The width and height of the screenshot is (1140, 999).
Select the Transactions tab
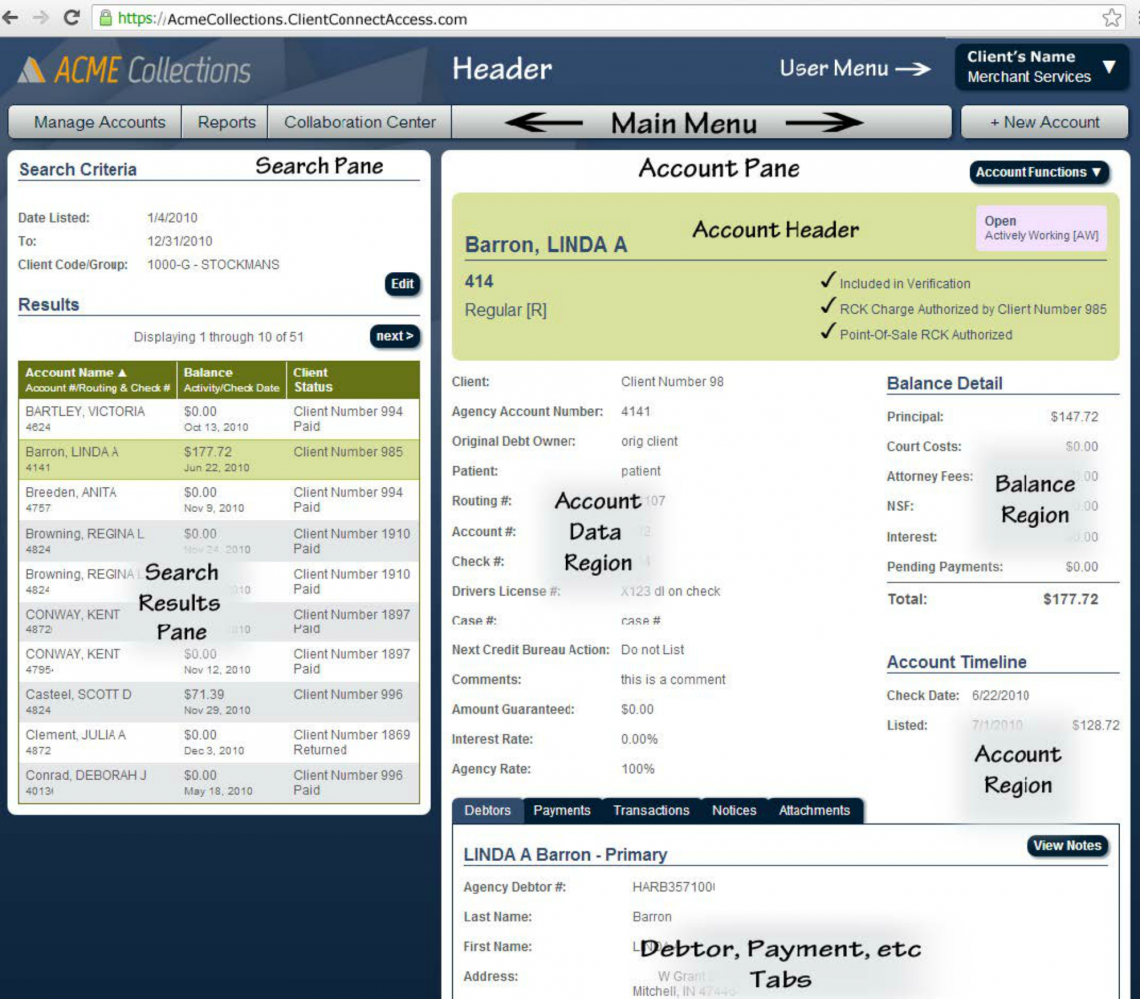click(x=651, y=810)
